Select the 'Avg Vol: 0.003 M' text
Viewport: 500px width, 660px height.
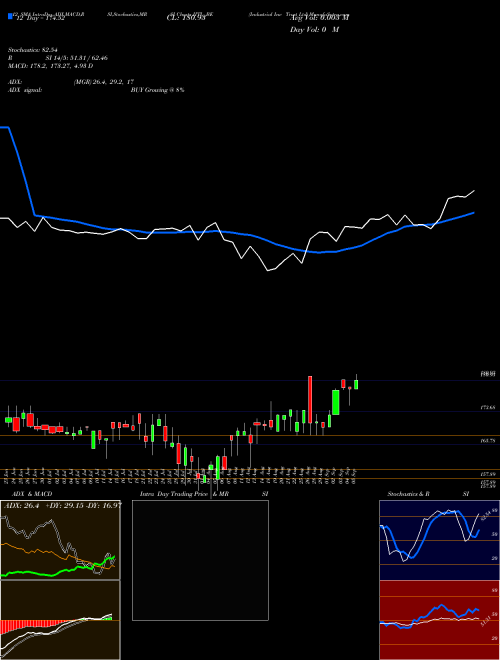(320, 18)
